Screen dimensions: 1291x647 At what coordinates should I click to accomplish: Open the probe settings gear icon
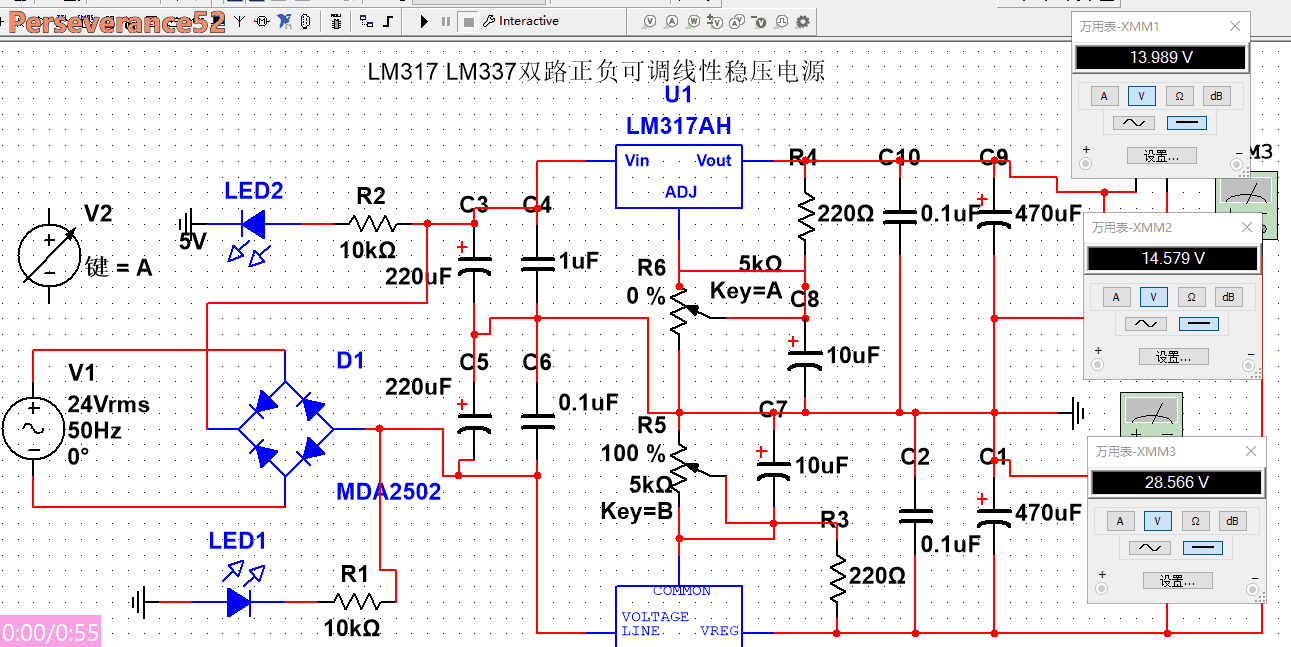[x=803, y=21]
